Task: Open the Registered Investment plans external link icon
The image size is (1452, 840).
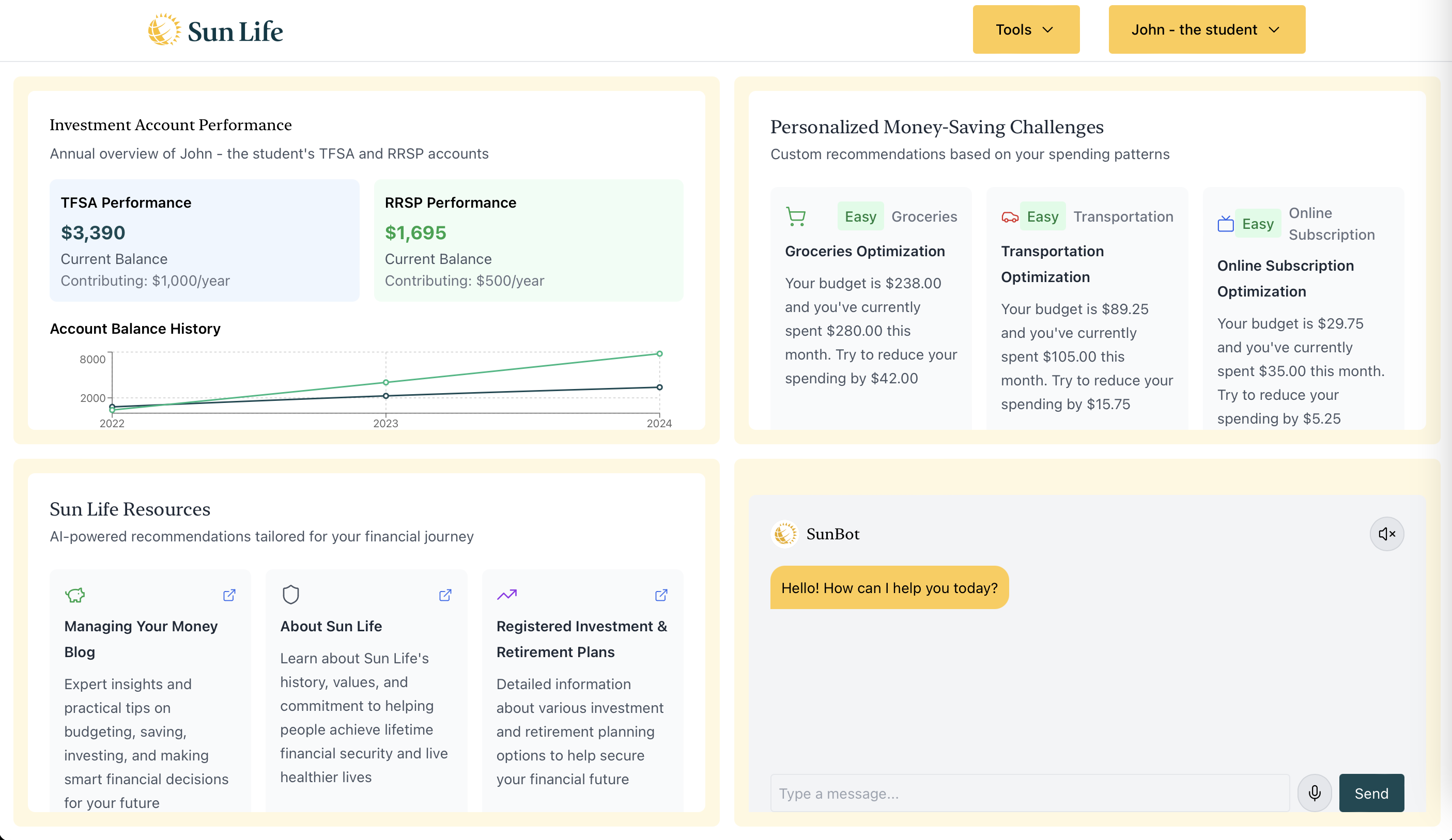Action: 661,595
